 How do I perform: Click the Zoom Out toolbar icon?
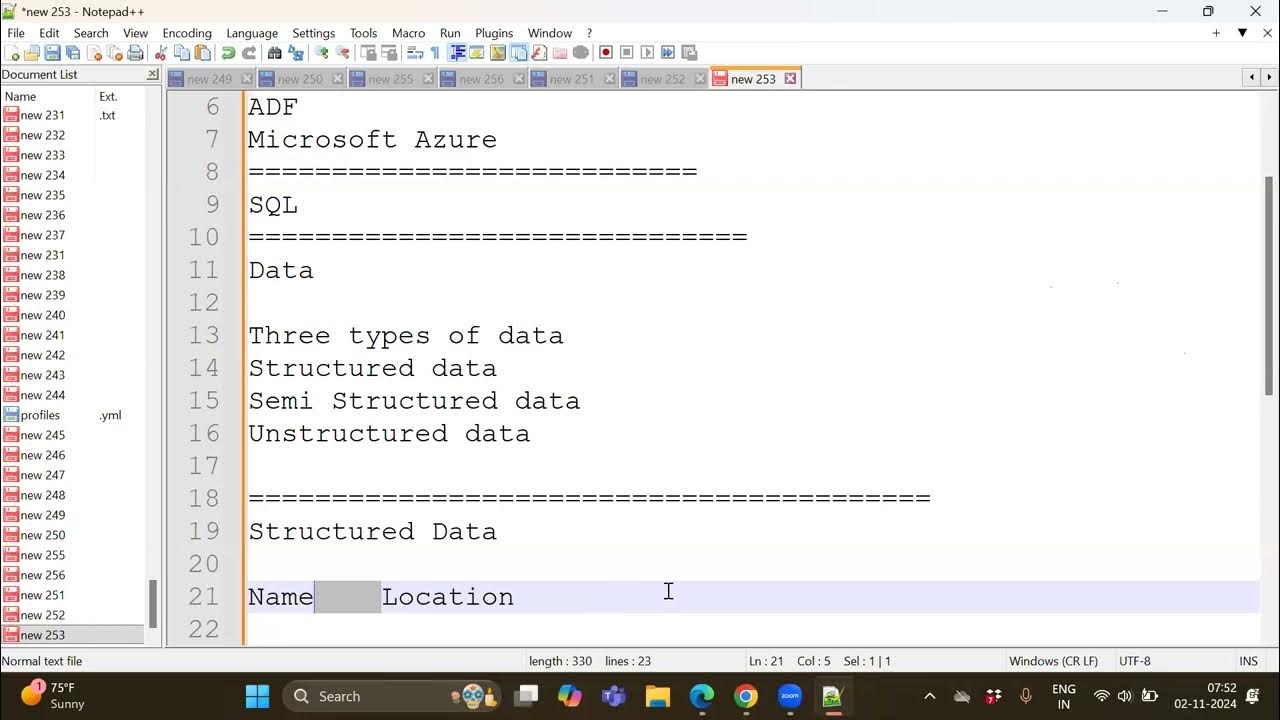pos(343,53)
